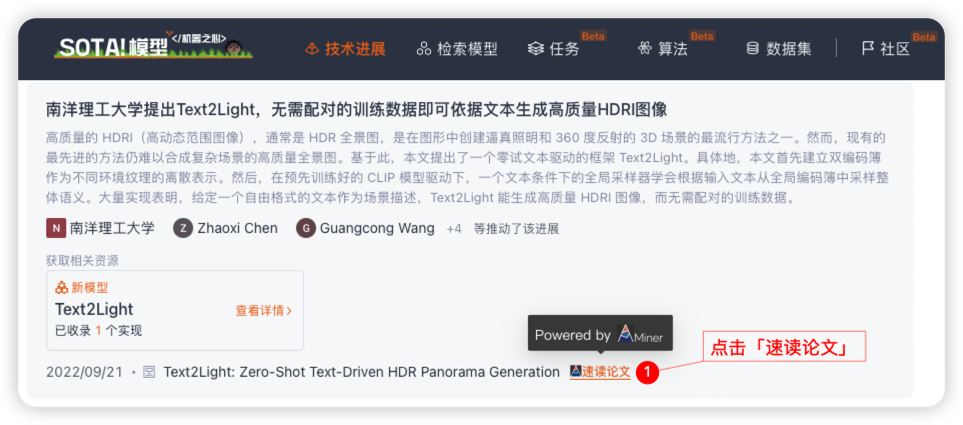Open the Text2Light Zero-Shot paper title link
The image size is (963, 425).
click(x=362, y=372)
